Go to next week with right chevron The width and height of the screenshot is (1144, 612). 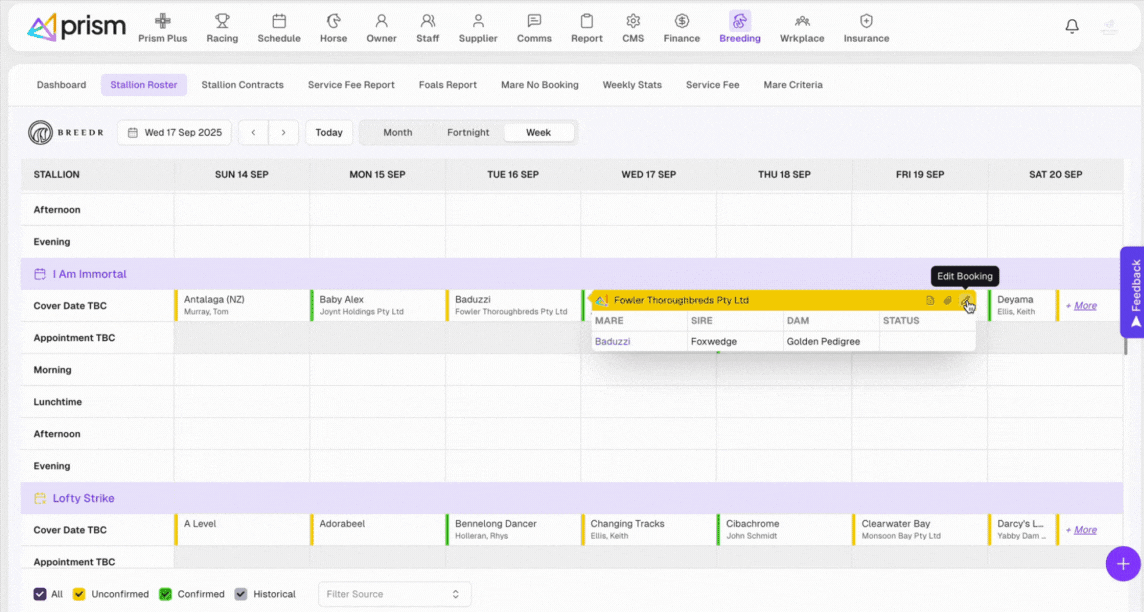coord(284,133)
